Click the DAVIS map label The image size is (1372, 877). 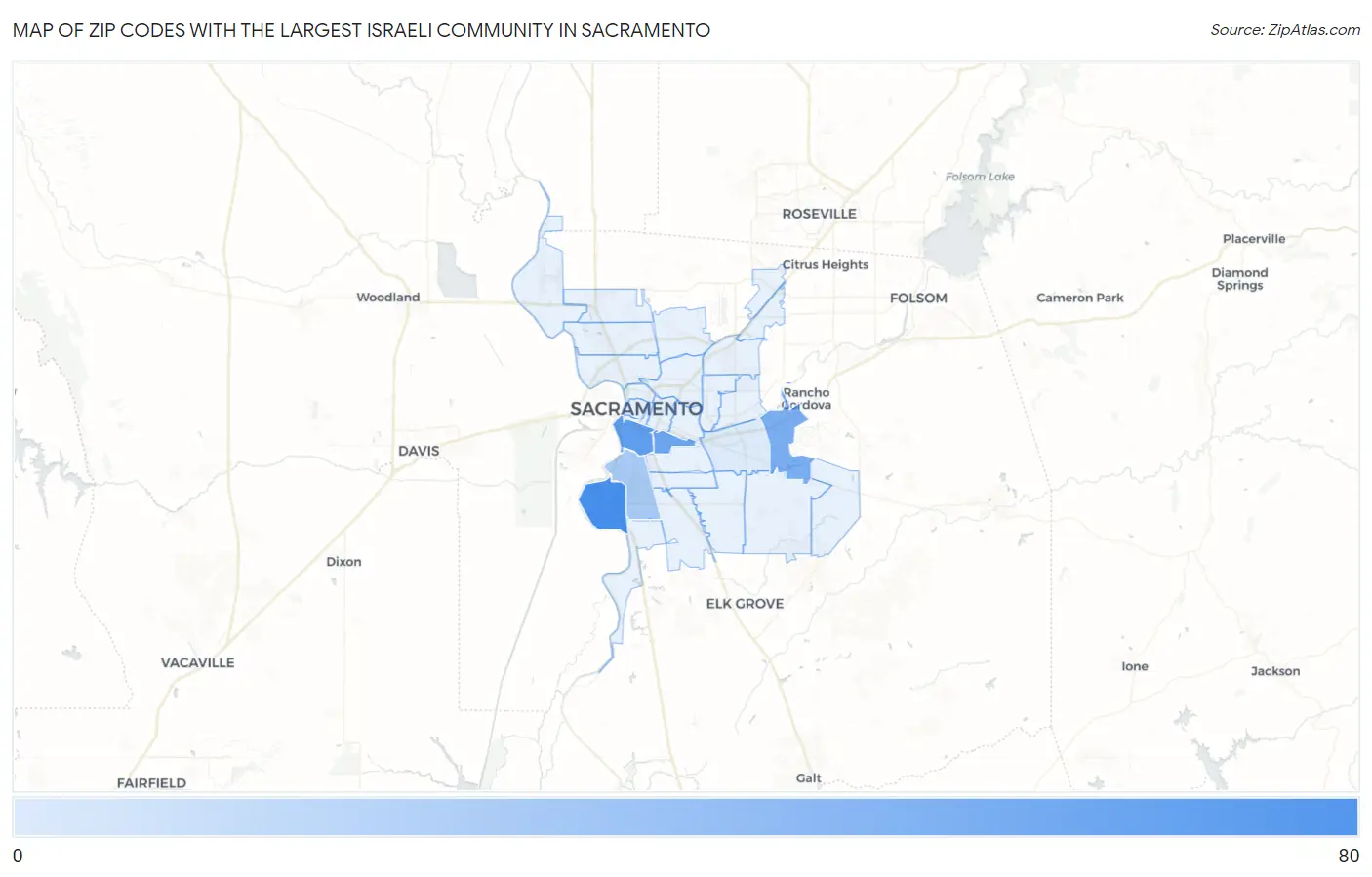coord(419,451)
